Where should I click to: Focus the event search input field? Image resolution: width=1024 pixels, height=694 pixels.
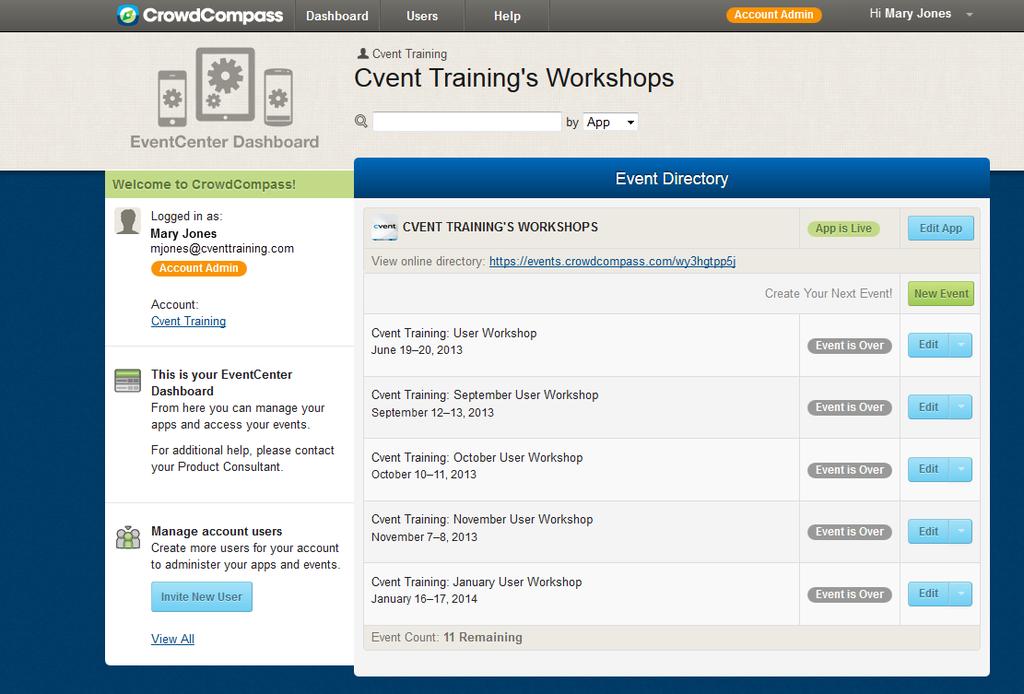click(x=466, y=121)
